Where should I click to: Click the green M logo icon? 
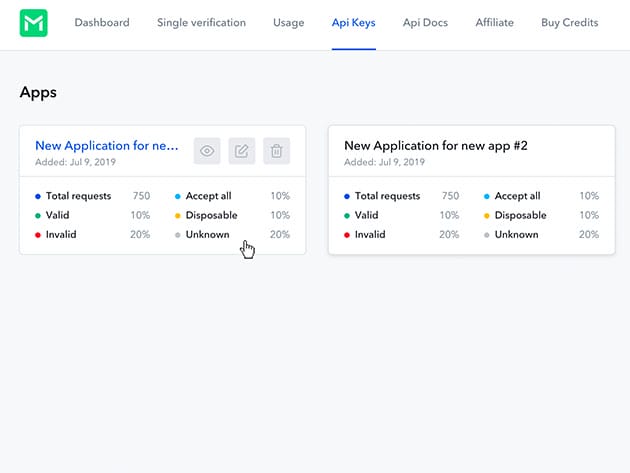[x=33, y=23]
